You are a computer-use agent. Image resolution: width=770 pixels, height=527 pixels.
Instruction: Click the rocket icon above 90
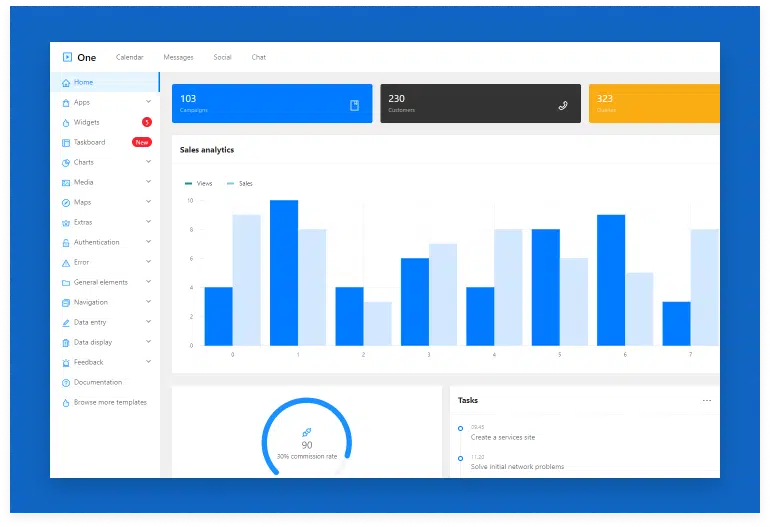306,432
